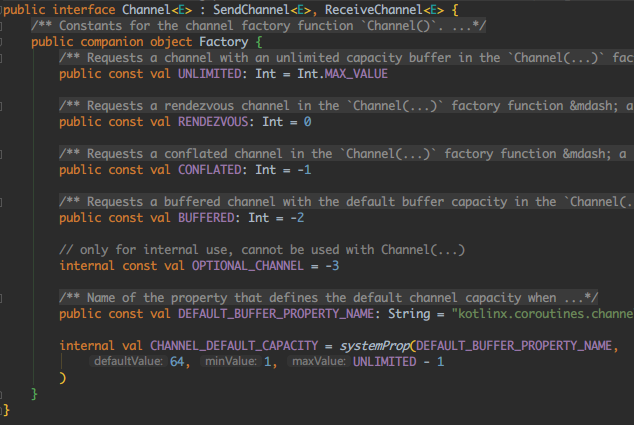
Task: Click the CHANNEL_DEFAULT_CAPACITY property name
Action: point(234,346)
